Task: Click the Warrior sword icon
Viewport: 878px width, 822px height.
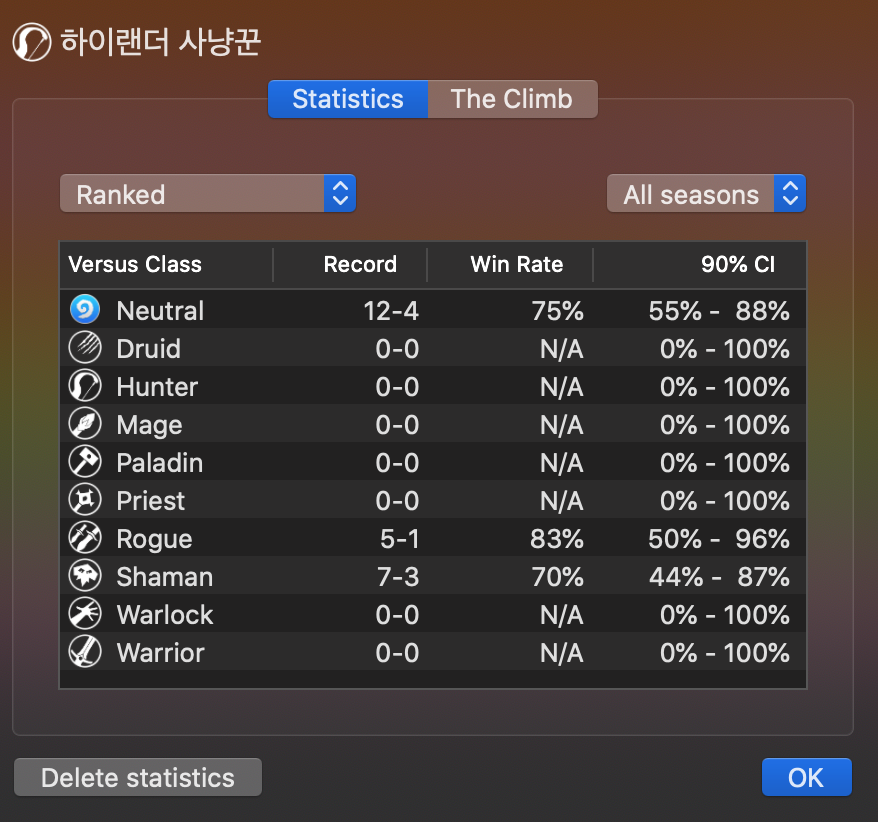Action: (85, 652)
